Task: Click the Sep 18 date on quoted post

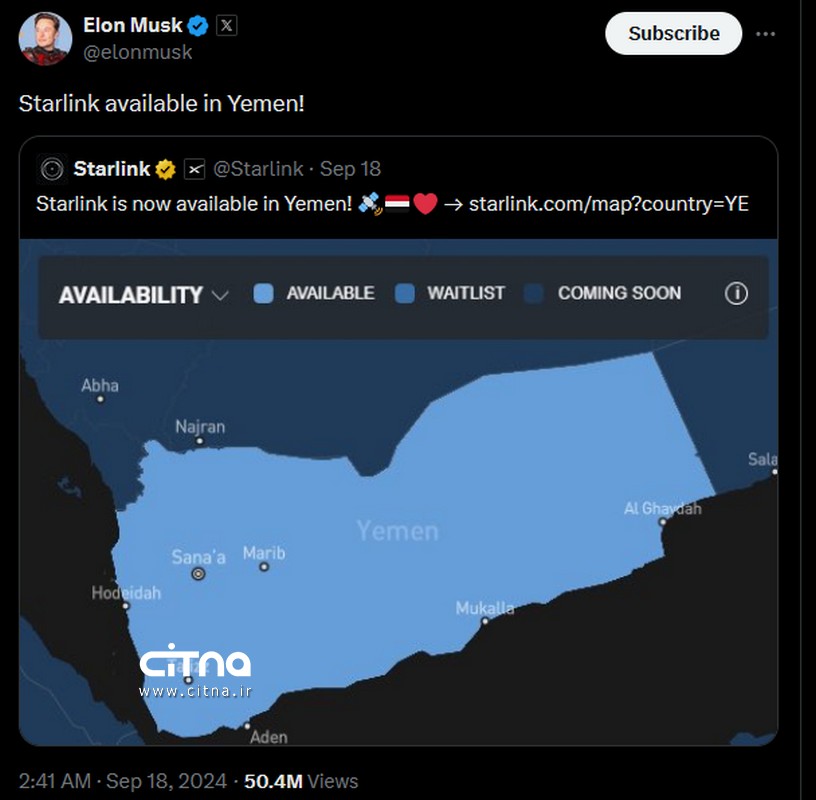Action: 350,169
